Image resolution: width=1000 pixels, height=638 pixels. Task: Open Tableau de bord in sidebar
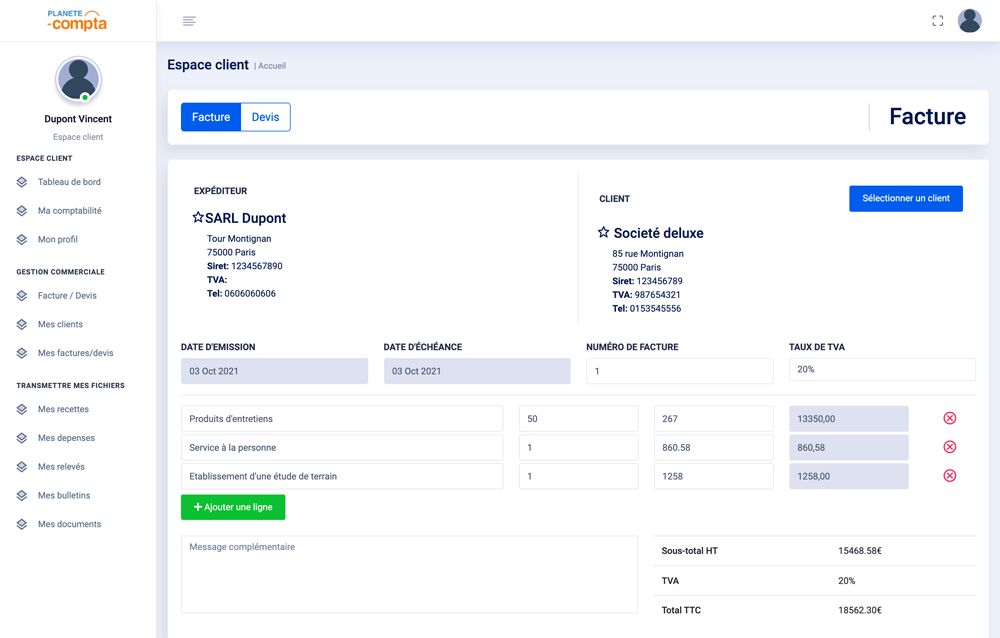[x=69, y=182]
